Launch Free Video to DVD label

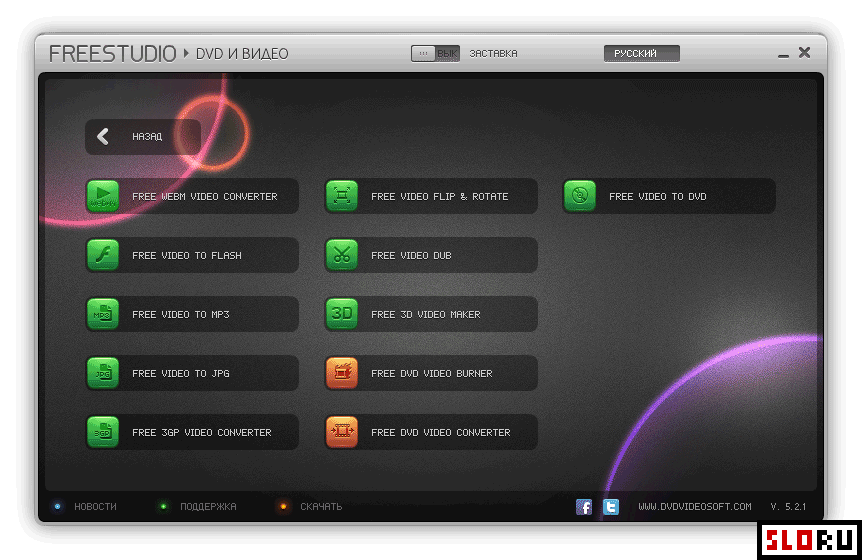point(657,196)
